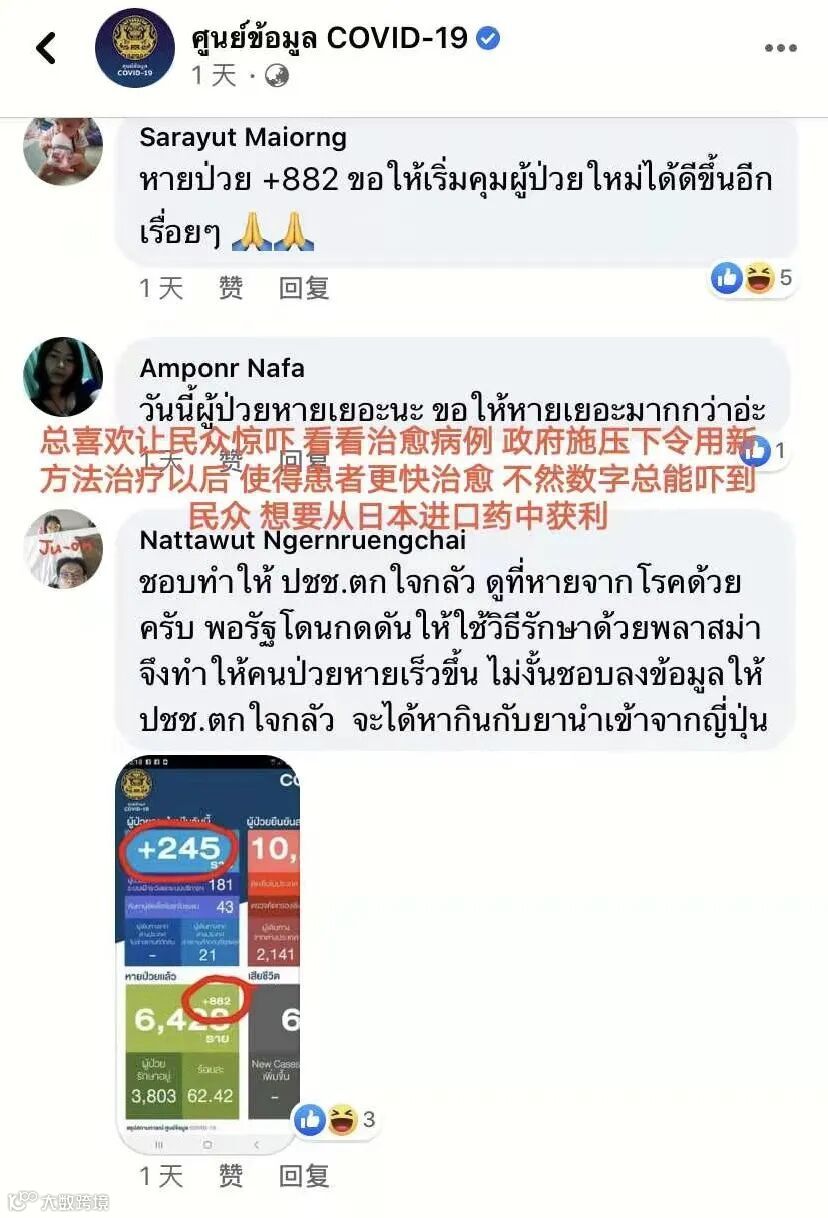Like Sarayut Maiorng's comment with 赞
828x1218 pixels.
231,288
